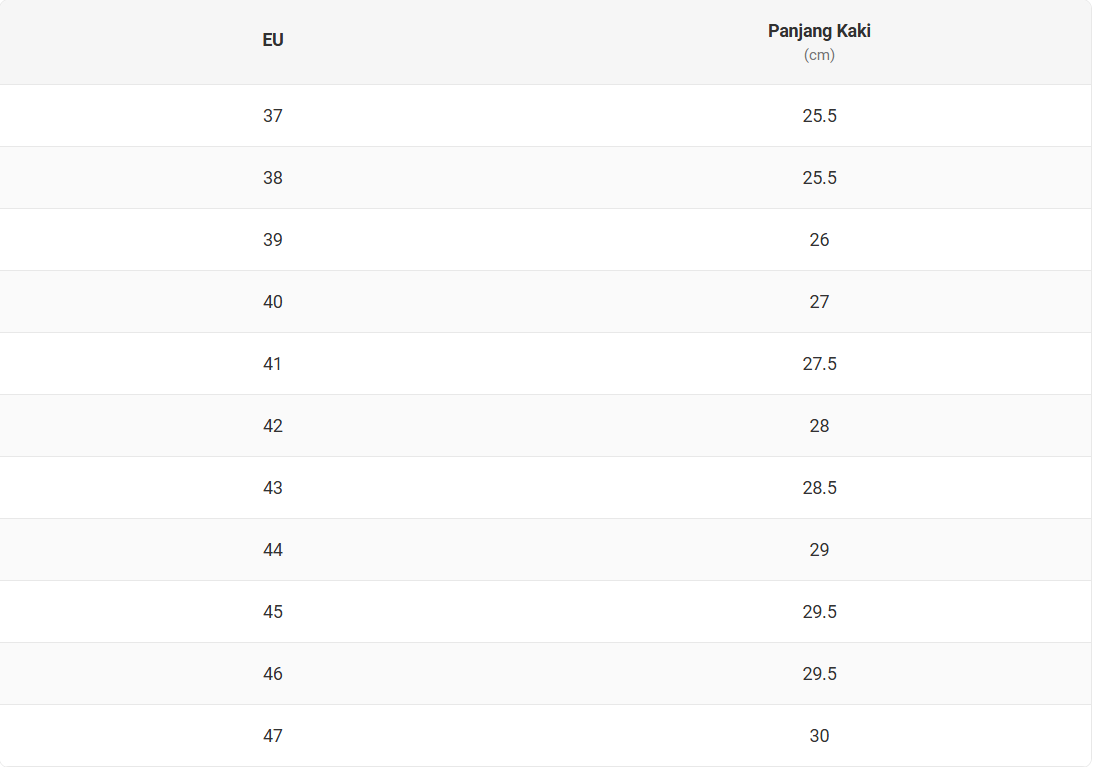Viewport: 1096px width, 767px height.
Task: Select EU size 37 cell
Action: [x=273, y=116]
